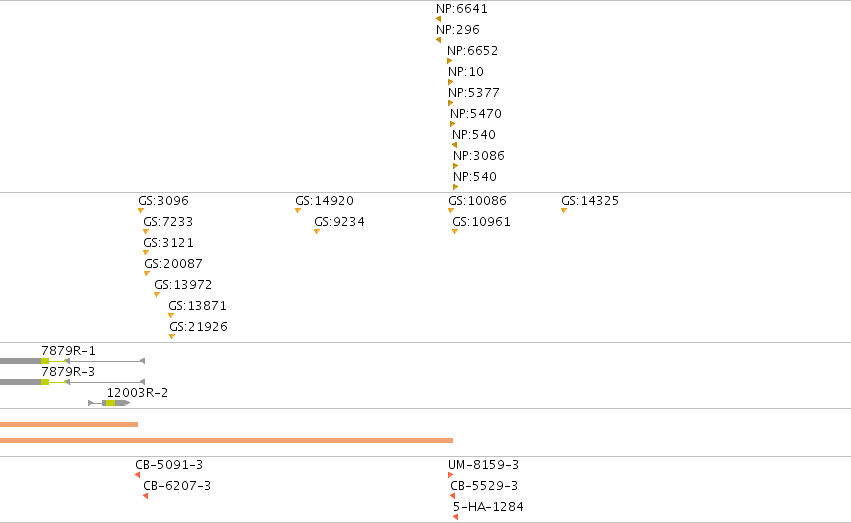Select the 12003R-2 gene model glyph

(x=109, y=403)
